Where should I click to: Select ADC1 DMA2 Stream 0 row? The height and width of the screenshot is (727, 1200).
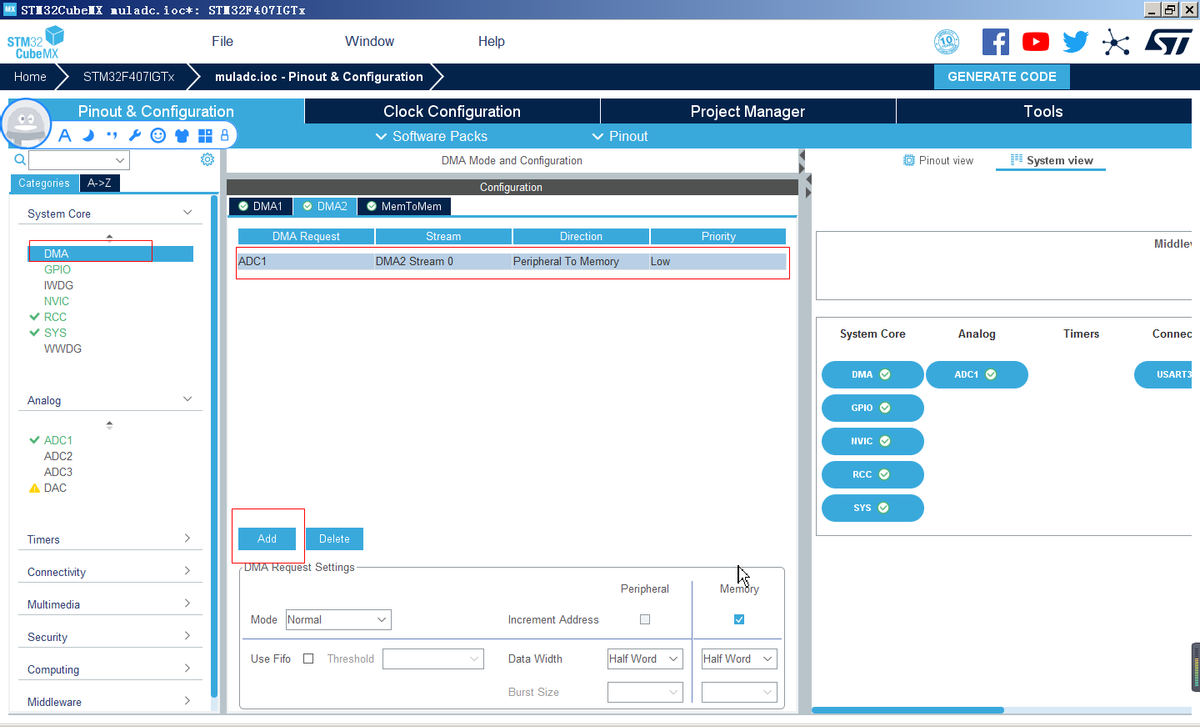point(511,262)
